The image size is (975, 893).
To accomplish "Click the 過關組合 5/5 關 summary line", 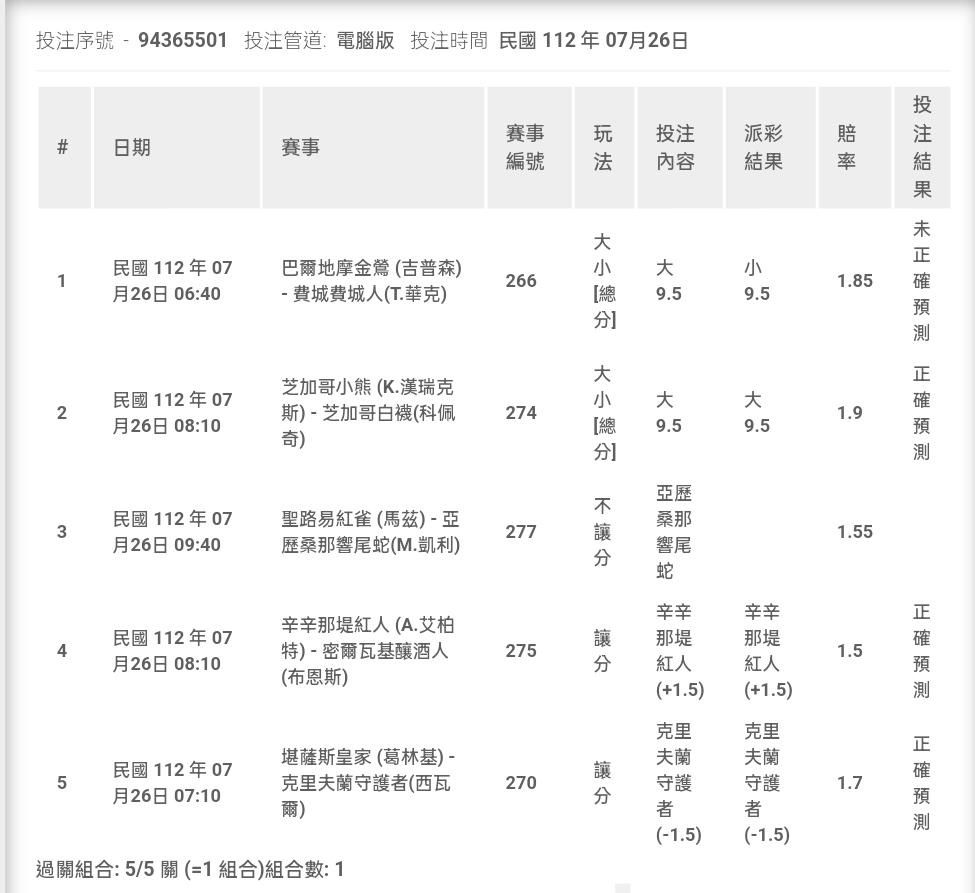I will [190, 869].
